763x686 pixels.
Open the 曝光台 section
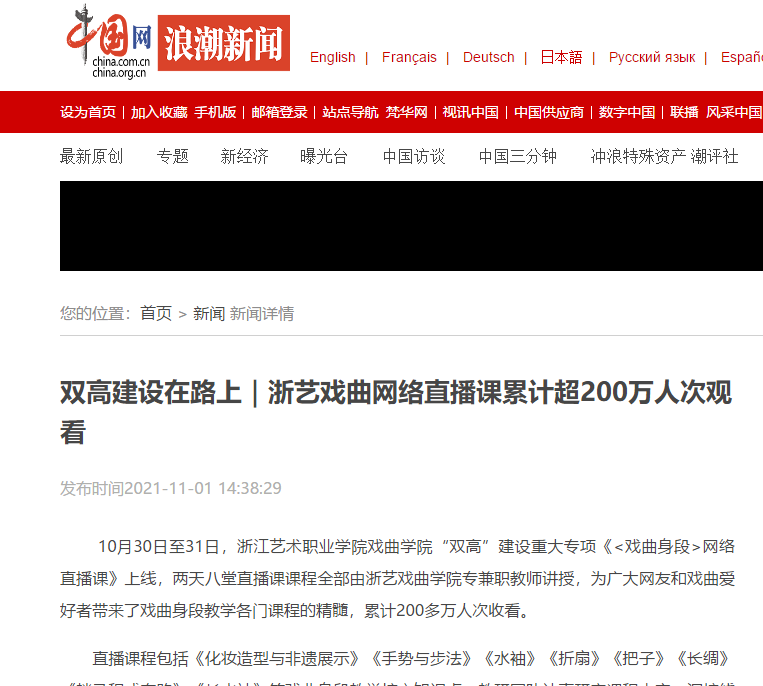point(324,157)
